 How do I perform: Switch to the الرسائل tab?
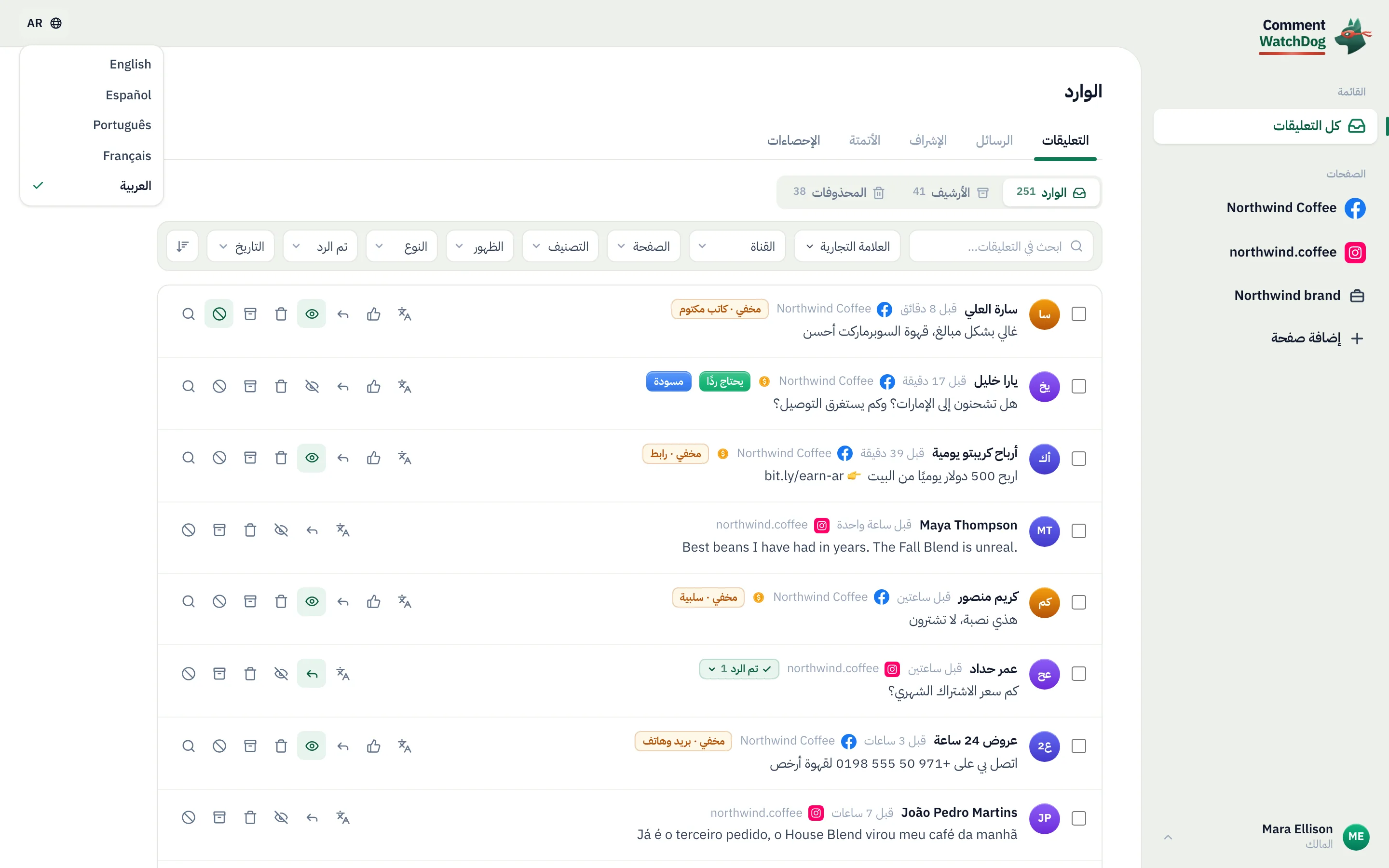click(994, 141)
